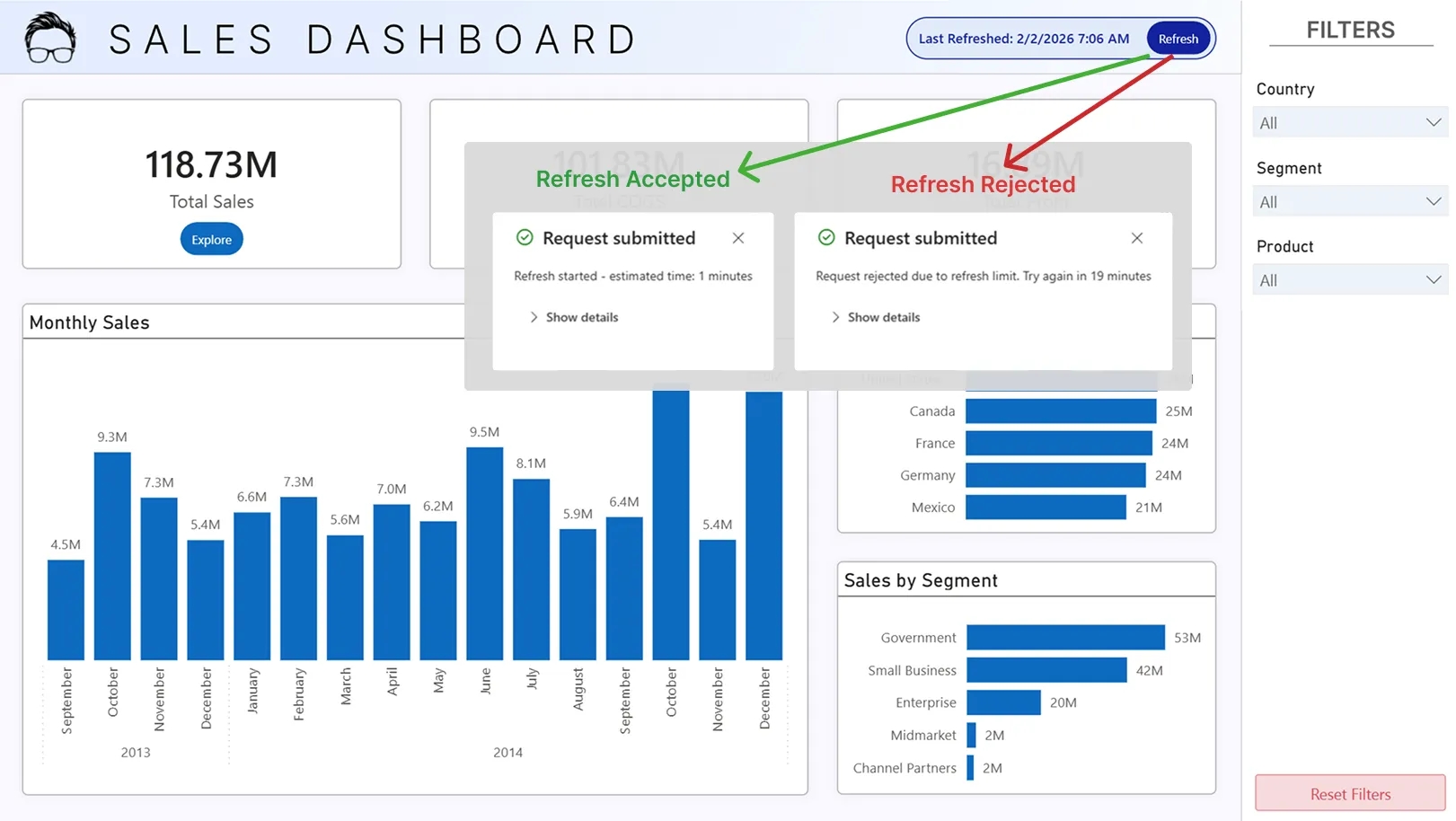This screenshot has height=821, width=1456.
Task: Select the Government segment bar
Action: [1065, 638]
